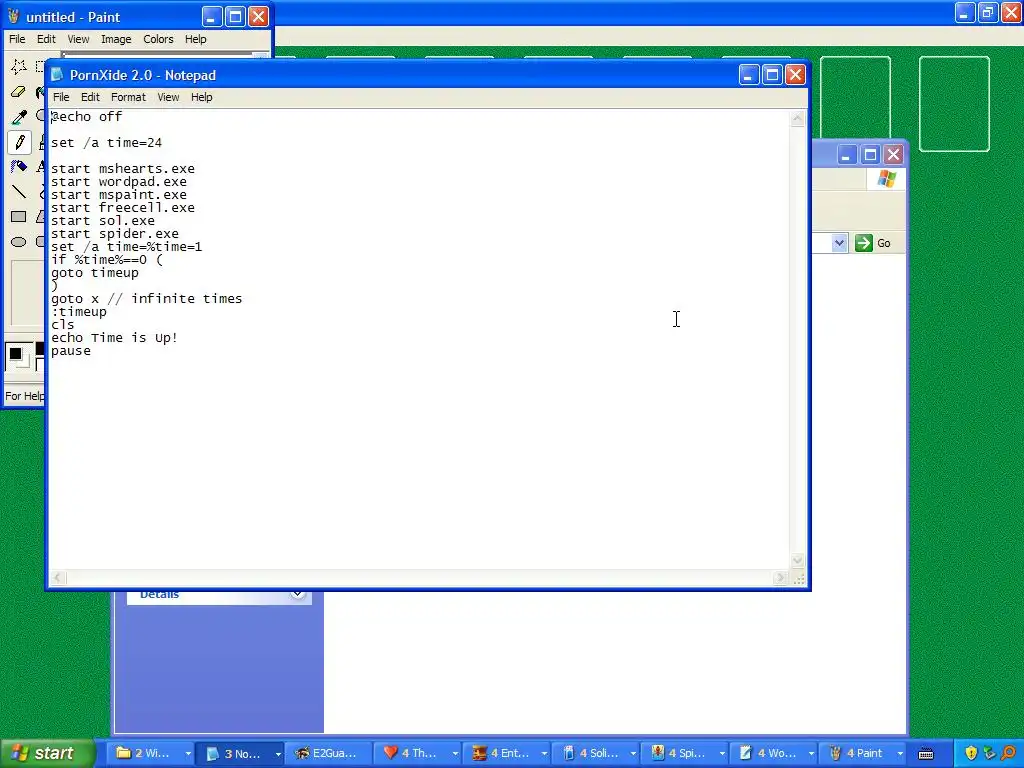Click the "start wordpad.exe" line

(119, 182)
